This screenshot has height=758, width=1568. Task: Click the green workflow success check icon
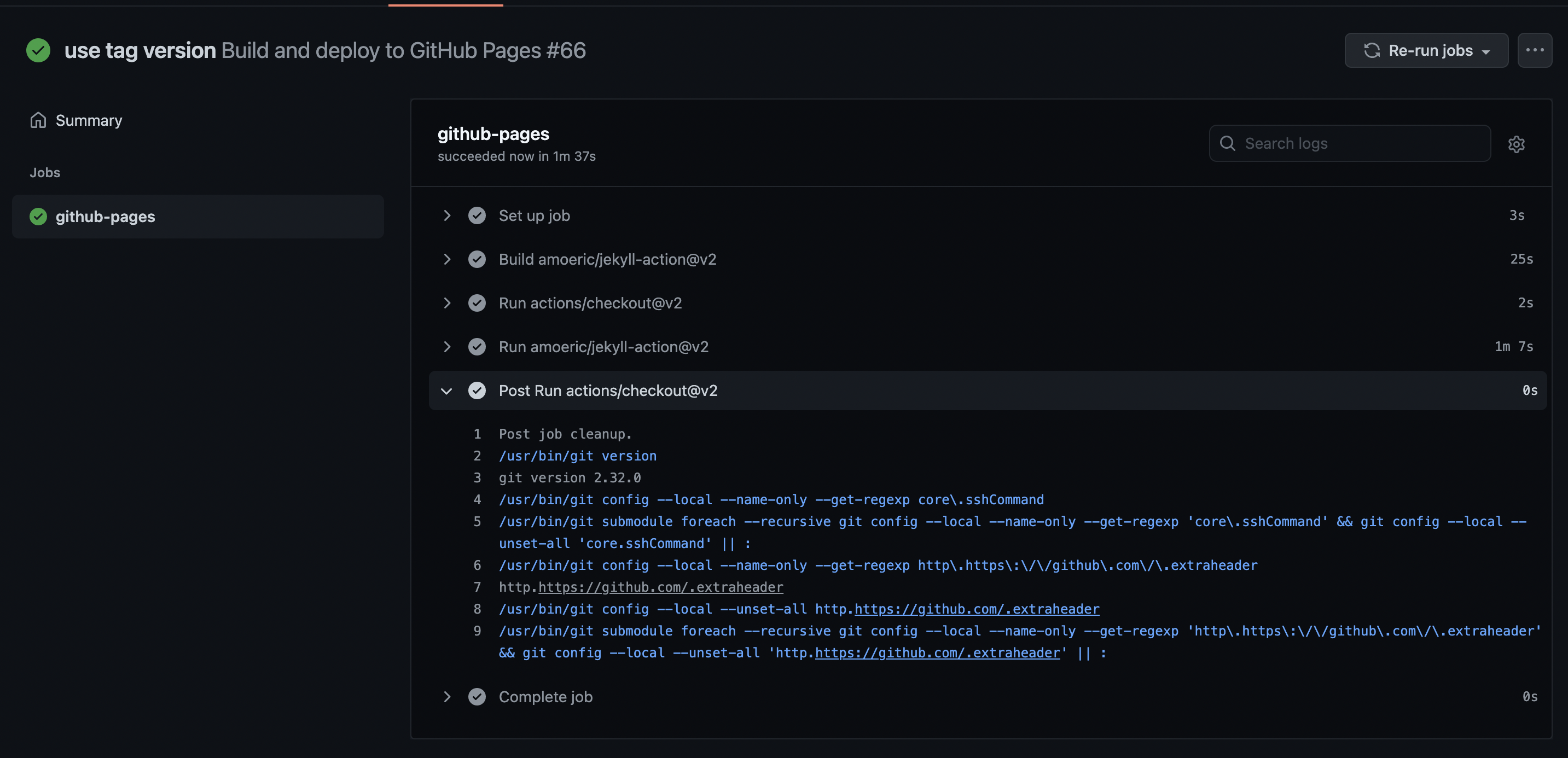38,50
